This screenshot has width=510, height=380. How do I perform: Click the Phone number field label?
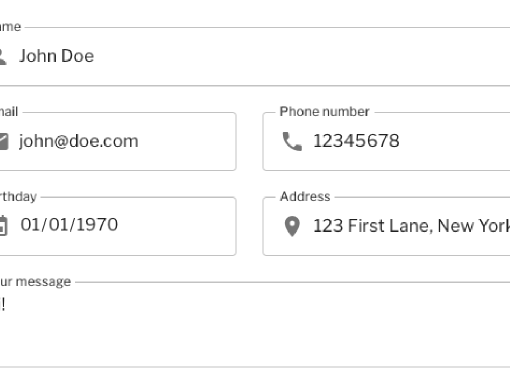324,111
